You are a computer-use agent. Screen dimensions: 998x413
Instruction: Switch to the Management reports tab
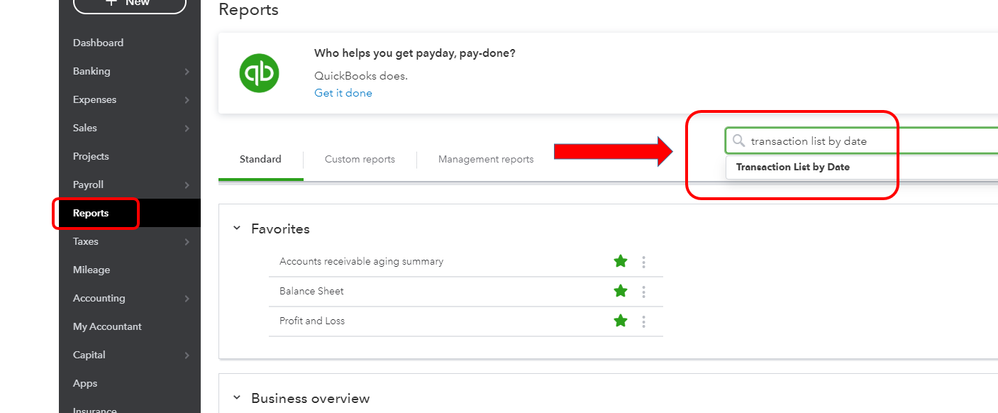(x=486, y=159)
